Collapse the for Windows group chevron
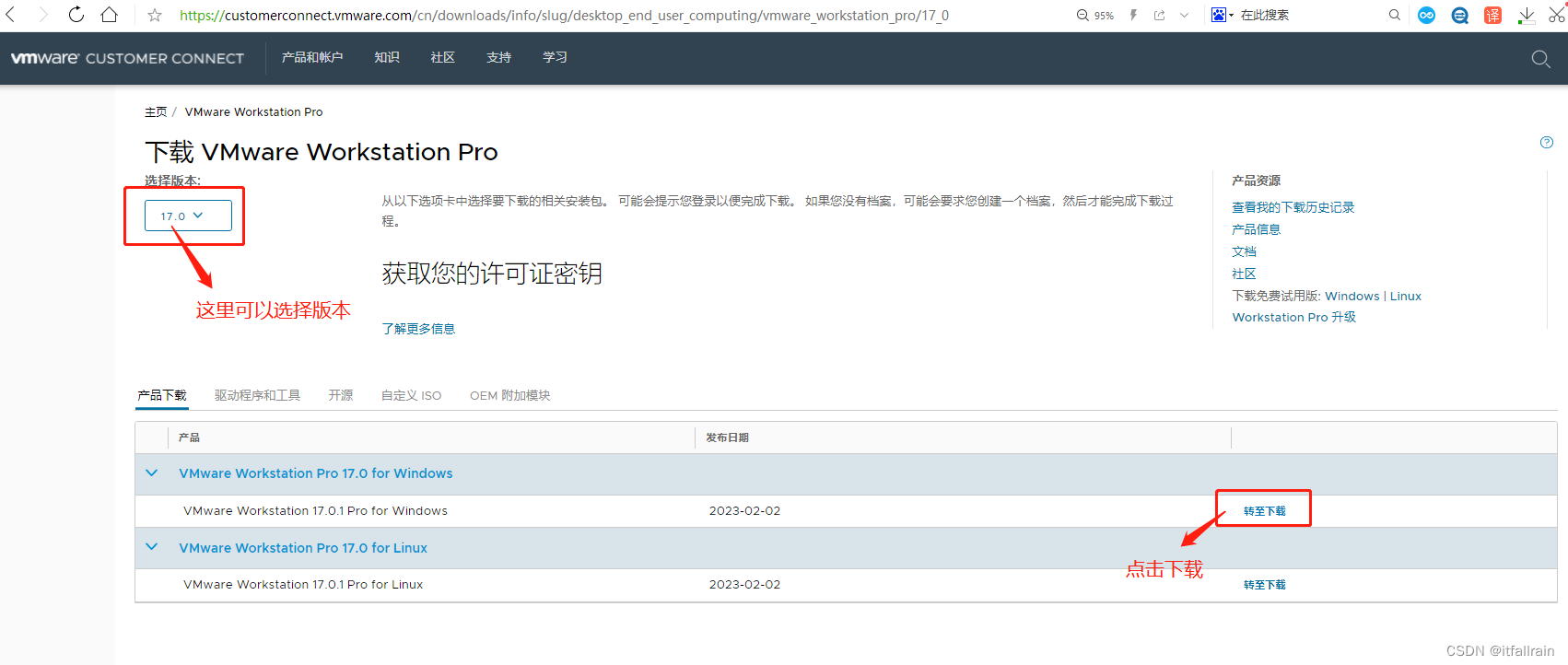This screenshot has width=1568, height=665. pos(152,473)
